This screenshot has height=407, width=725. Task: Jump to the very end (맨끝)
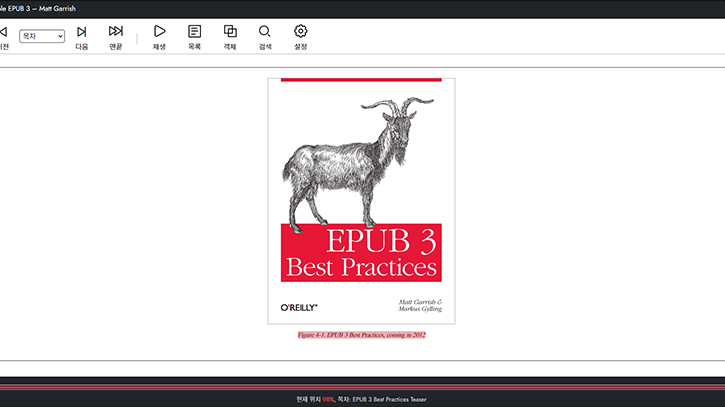click(116, 37)
